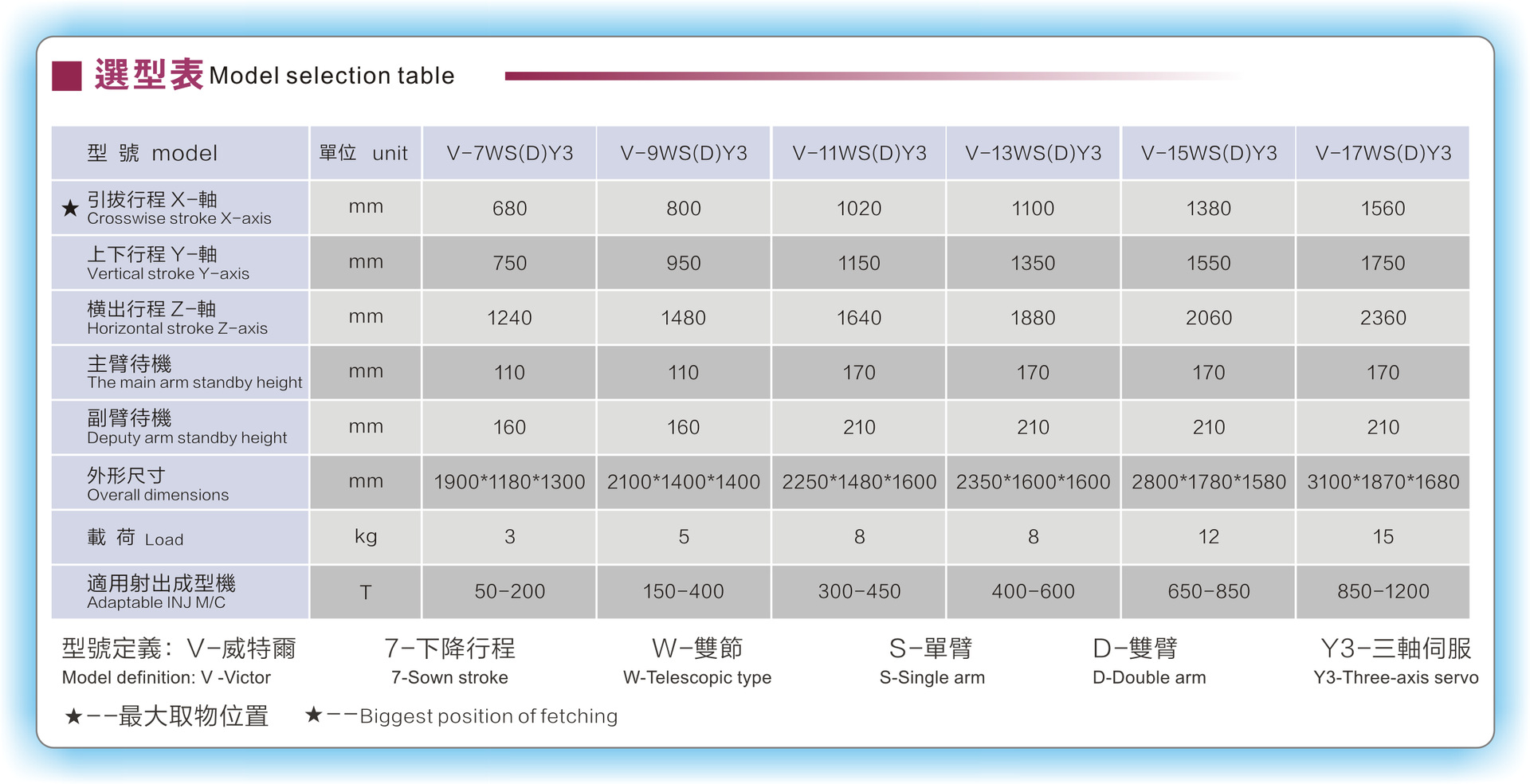Click the Y-axis value 750
1530x784 pixels.
510,264
